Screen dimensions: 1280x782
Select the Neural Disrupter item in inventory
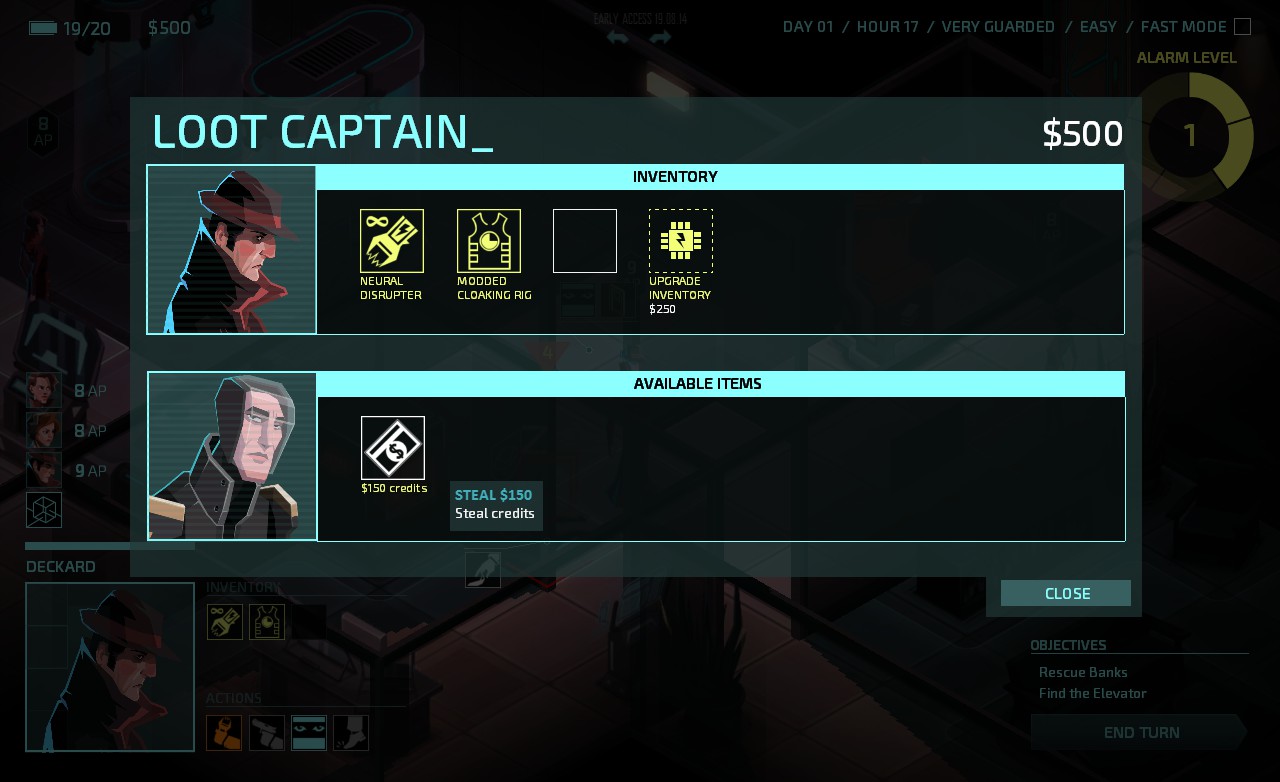[x=392, y=241]
